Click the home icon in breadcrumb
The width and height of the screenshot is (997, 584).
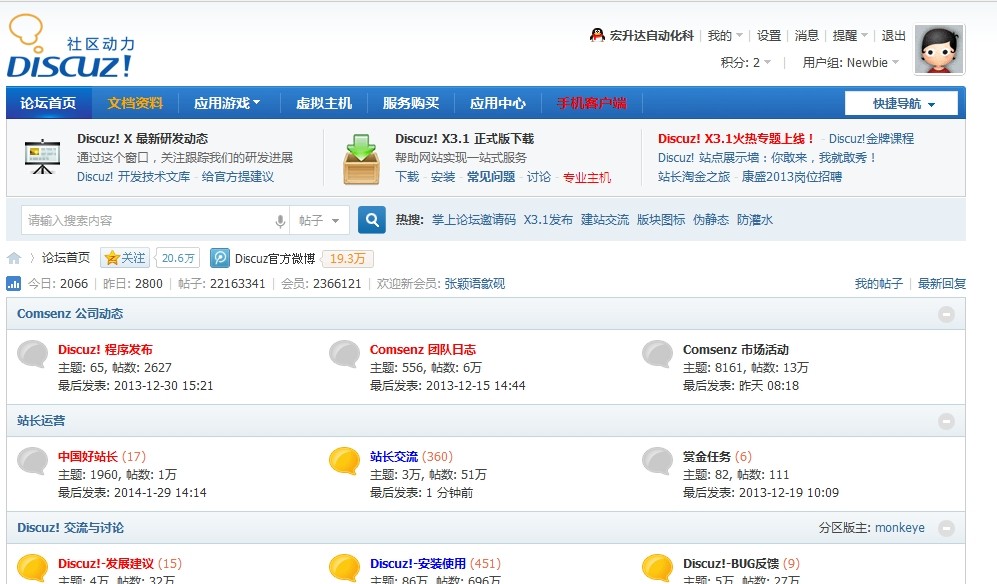coord(14,258)
